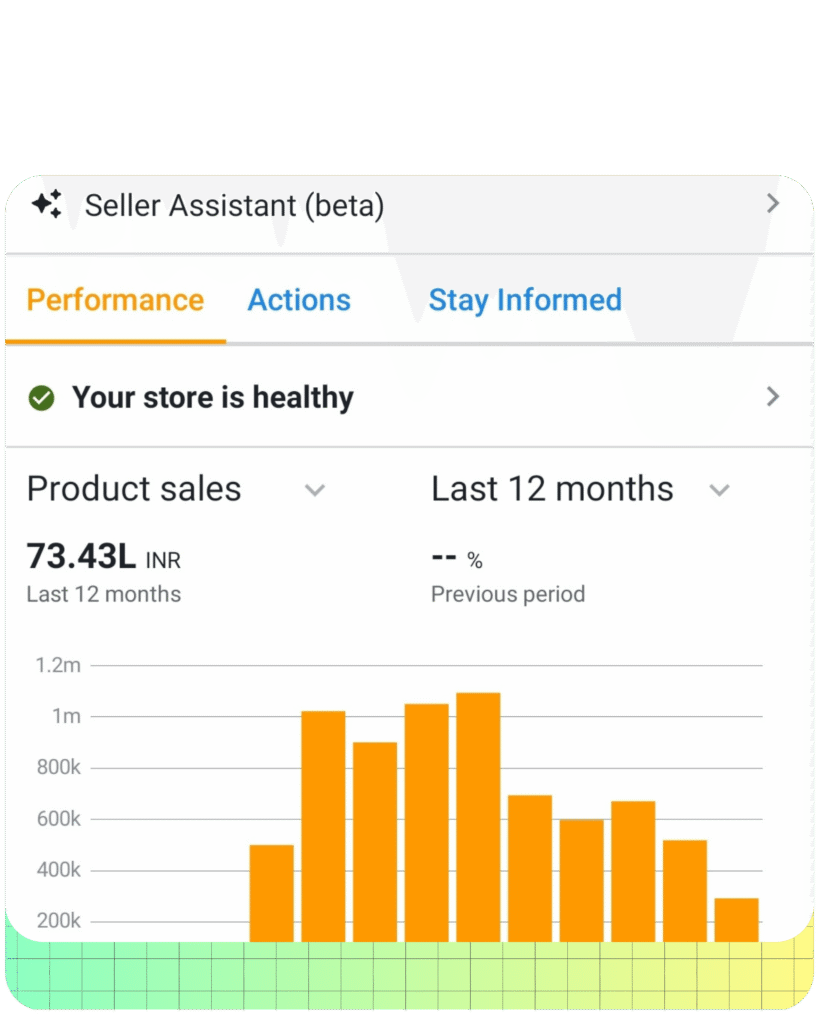The height and width of the screenshot is (1024, 819).
Task: Click the Product sales label text
Action: coord(134,489)
